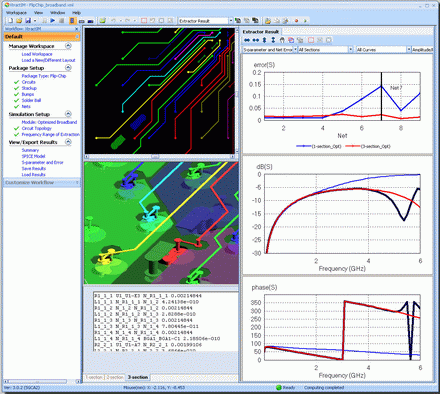Image resolution: width=440 pixels, height=394 pixels.
Task: Click the checkmark beside Bumps
Action: point(16,94)
